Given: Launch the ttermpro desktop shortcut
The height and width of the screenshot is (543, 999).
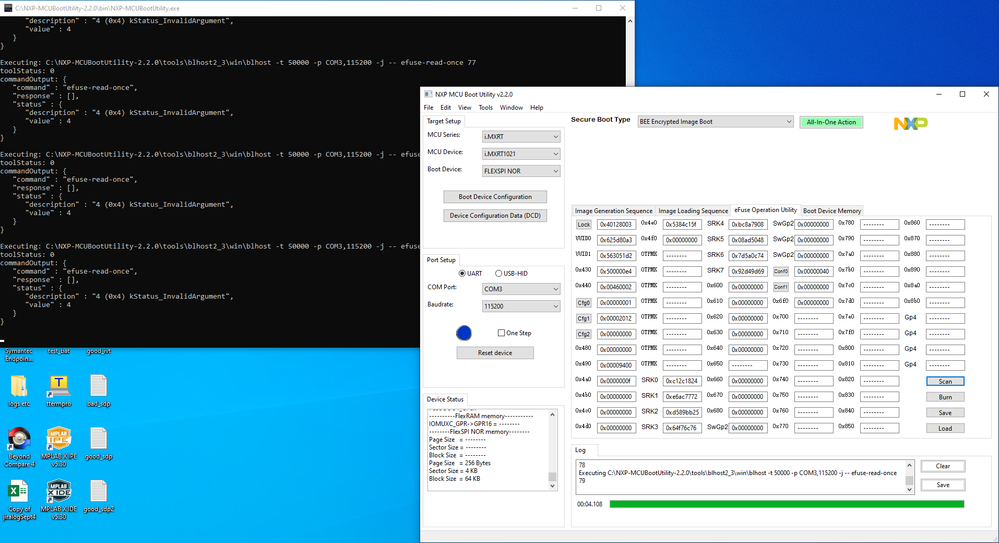Looking at the screenshot, I should click(x=59, y=391).
